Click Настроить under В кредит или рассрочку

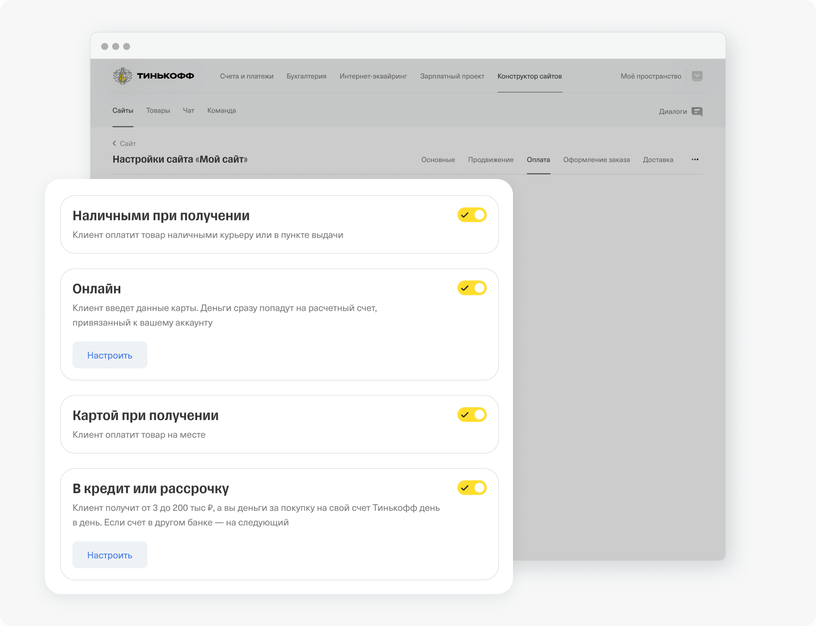pyautogui.click(x=110, y=555)
